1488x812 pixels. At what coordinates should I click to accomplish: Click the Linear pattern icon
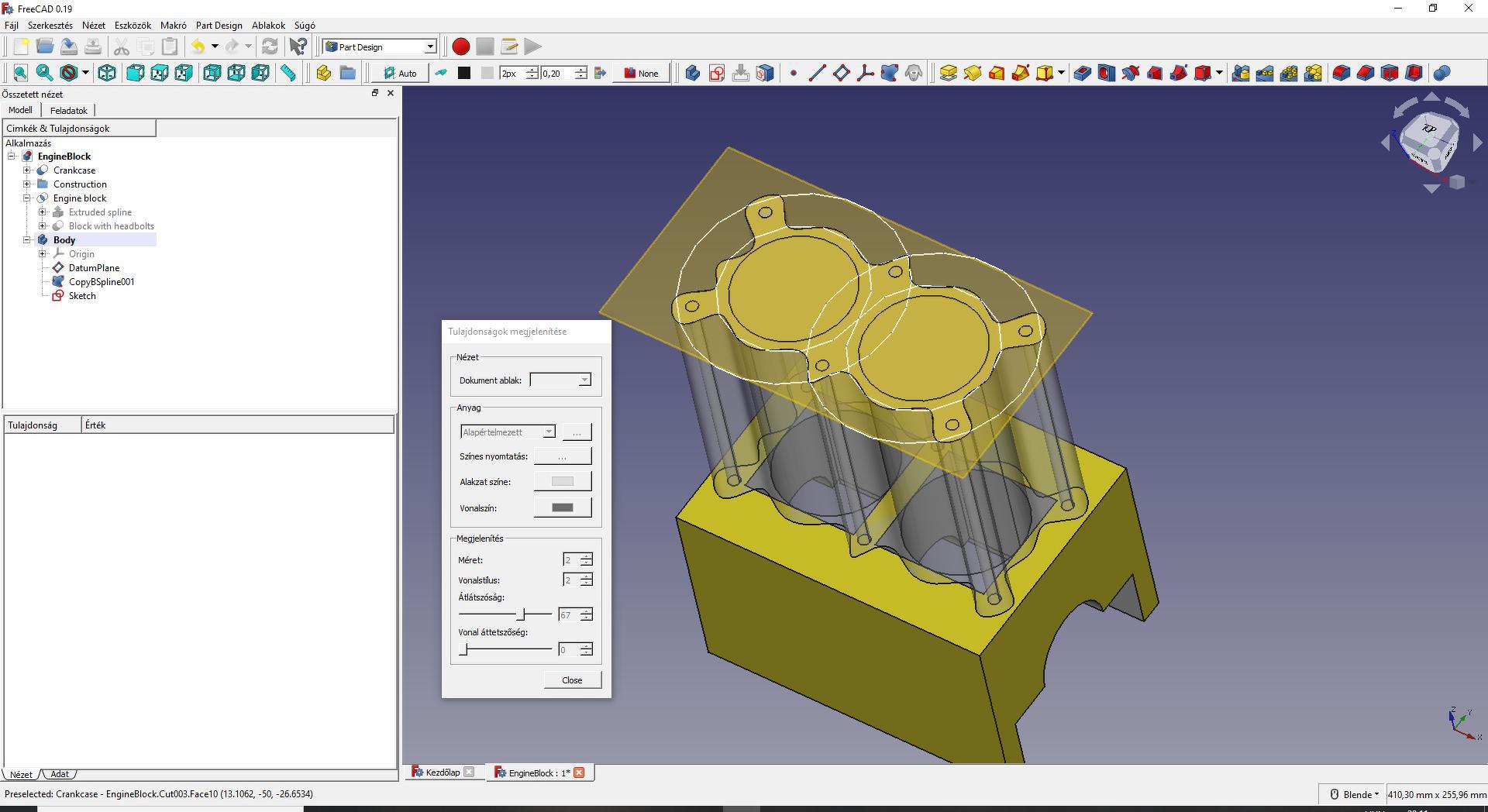click(1265, 73)
